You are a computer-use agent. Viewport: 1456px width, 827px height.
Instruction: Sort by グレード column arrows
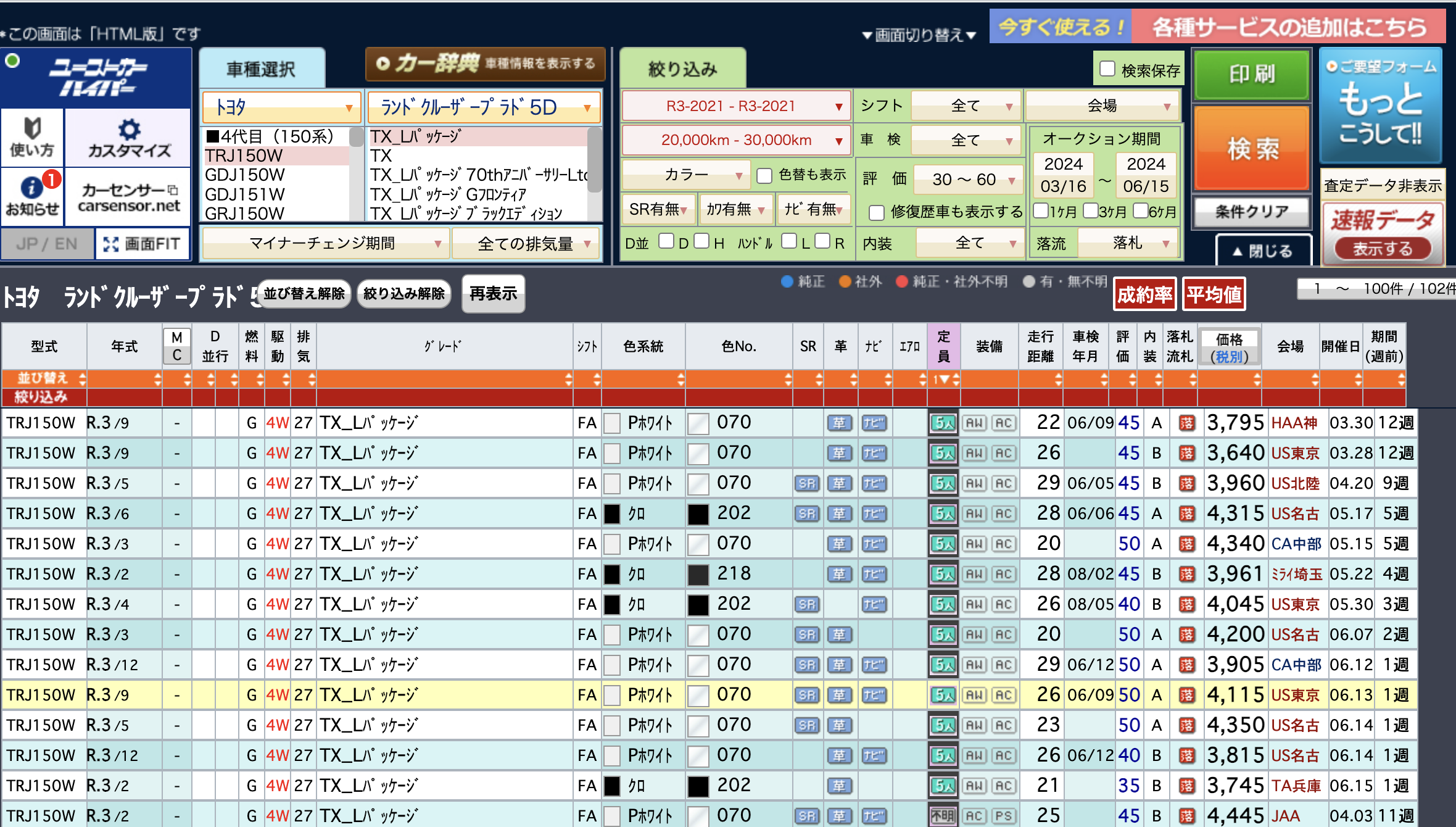click(568, 378)
